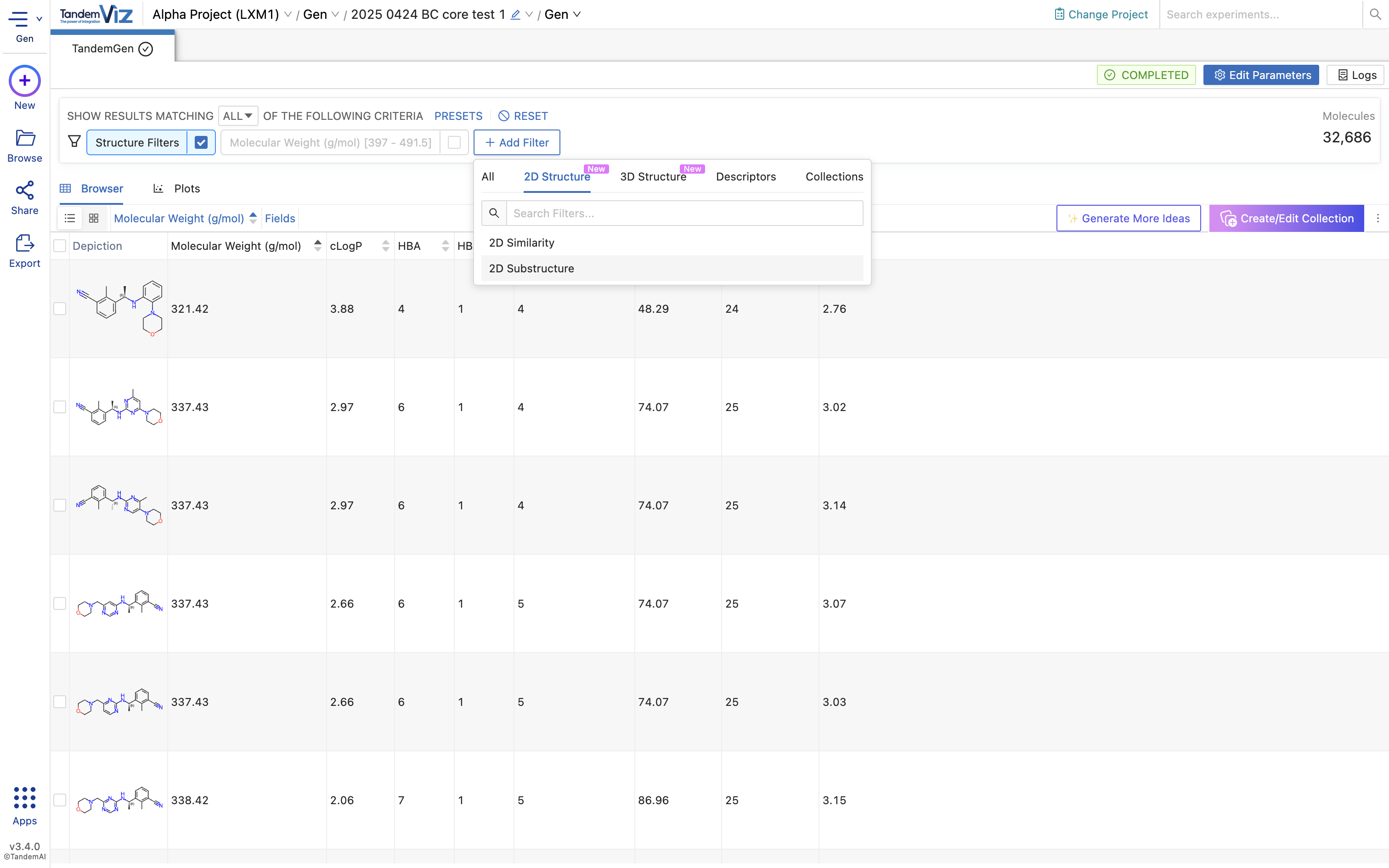Sort by the HBA column arrows
Screen dimensions: 1389x868
click(x=445, y=246)
